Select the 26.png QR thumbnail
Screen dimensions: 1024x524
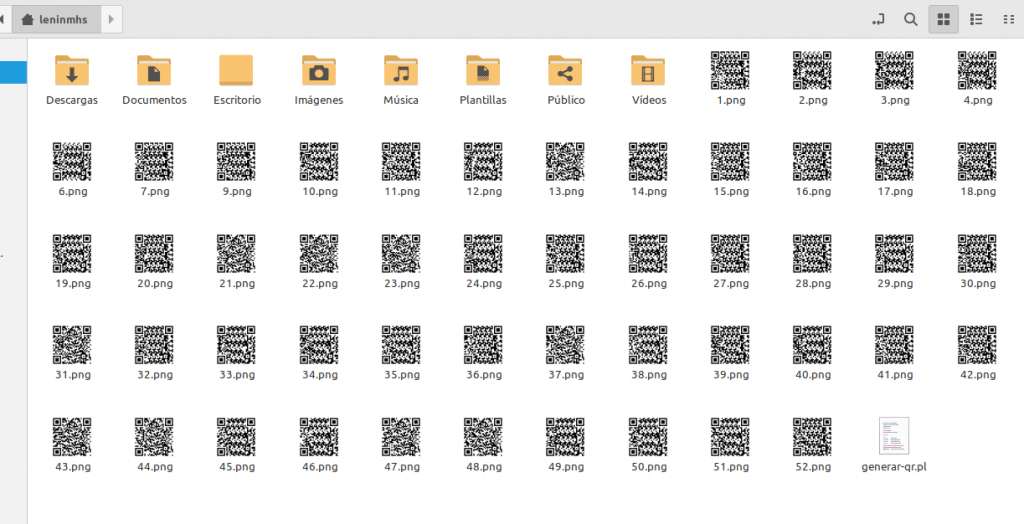point(648,254)
